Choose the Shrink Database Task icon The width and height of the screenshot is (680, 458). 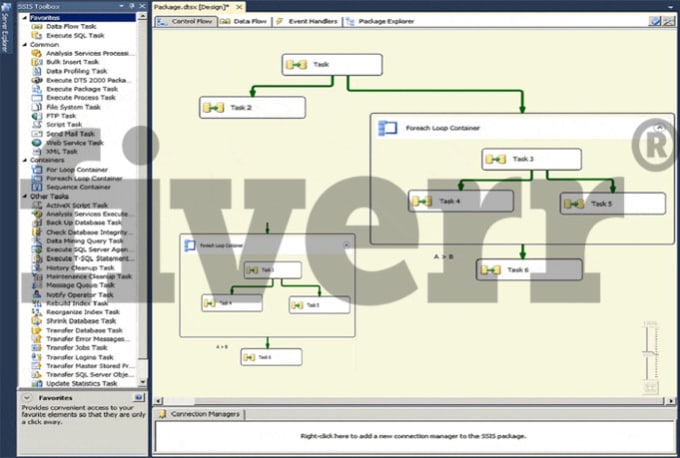pyautogui.click(x=37, y=321)
